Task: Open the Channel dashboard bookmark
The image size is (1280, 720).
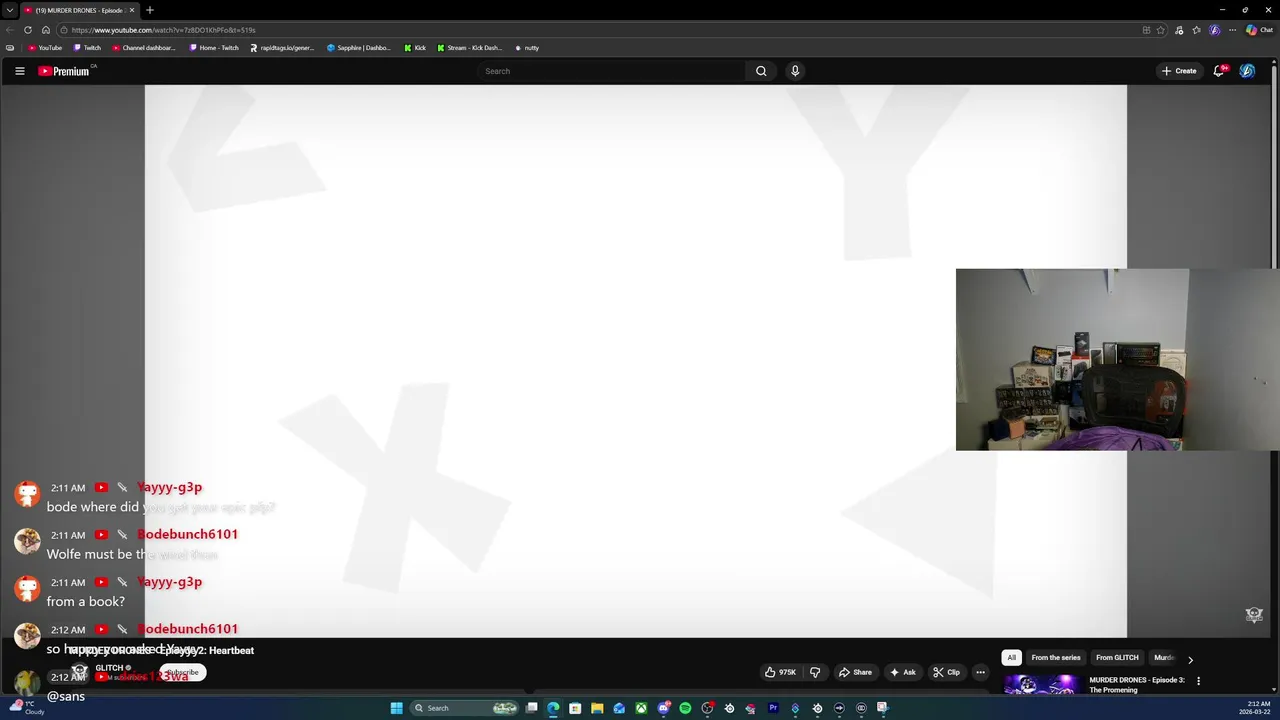Action: [144, 48]
